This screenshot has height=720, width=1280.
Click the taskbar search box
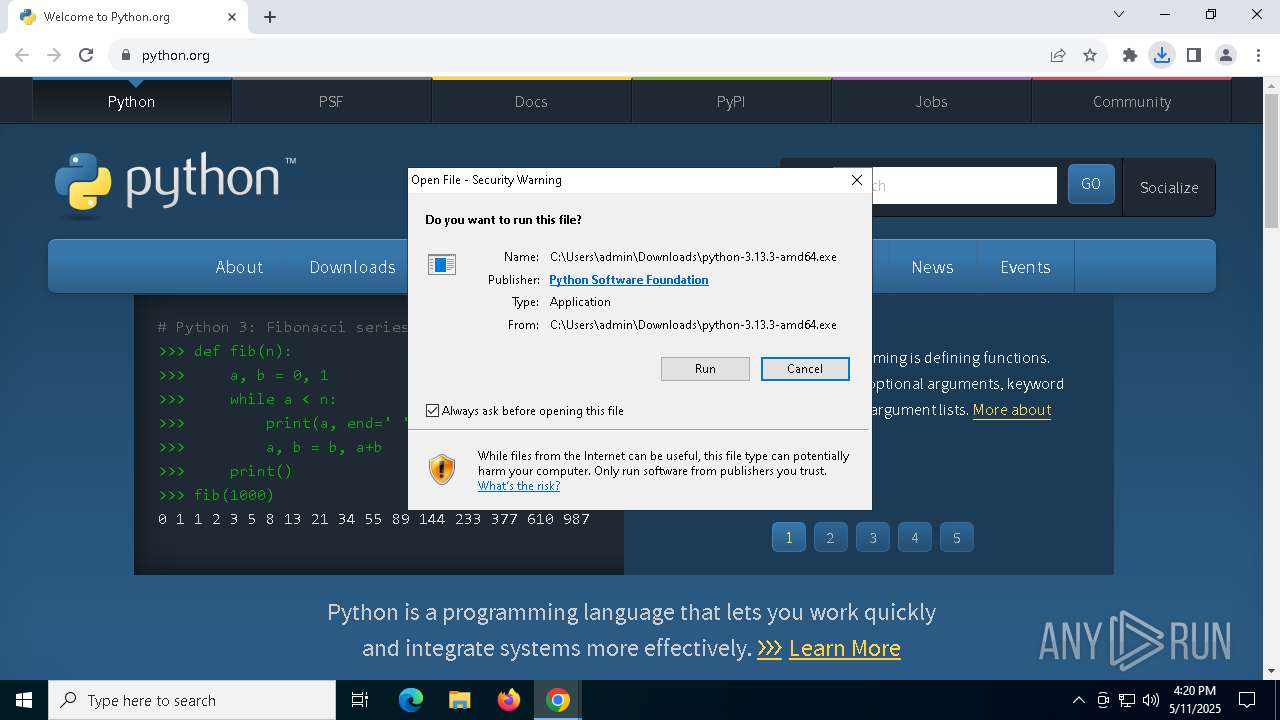coord(192,700)
